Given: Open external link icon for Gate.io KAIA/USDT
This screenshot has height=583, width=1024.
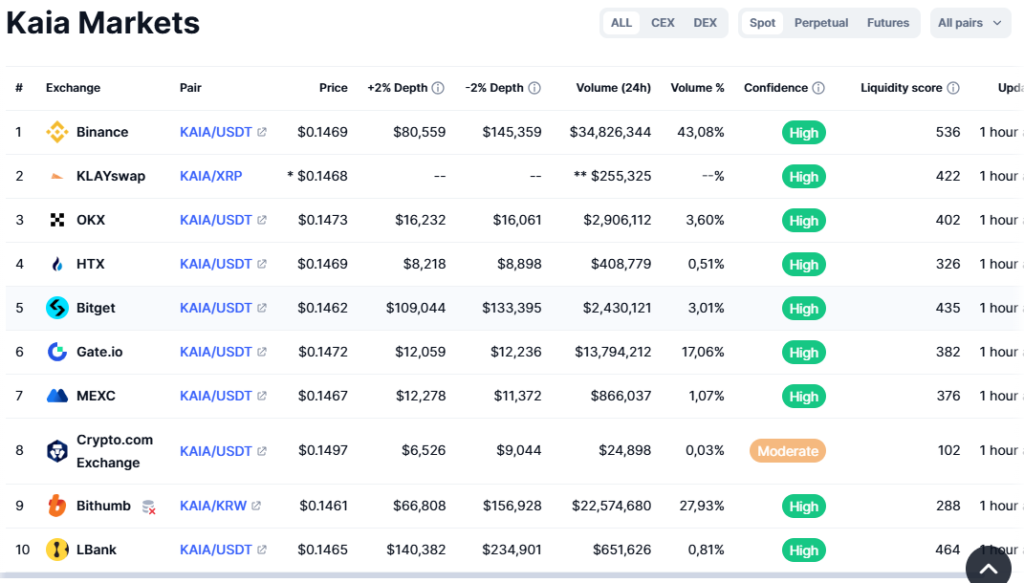Looking at the screenshot, I should (x=262, y=352).
